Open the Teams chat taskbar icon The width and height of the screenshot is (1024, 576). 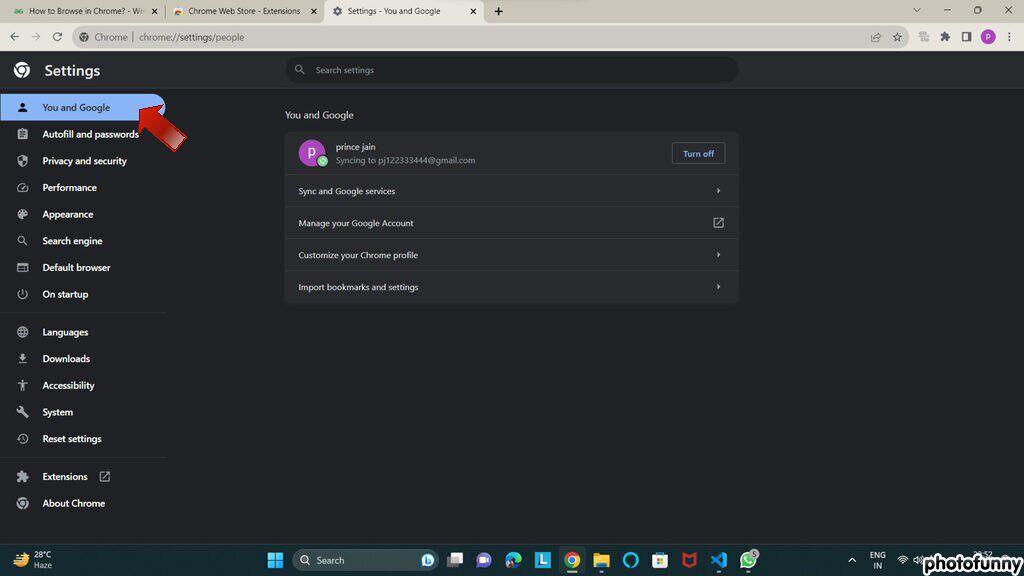[484, 560]
